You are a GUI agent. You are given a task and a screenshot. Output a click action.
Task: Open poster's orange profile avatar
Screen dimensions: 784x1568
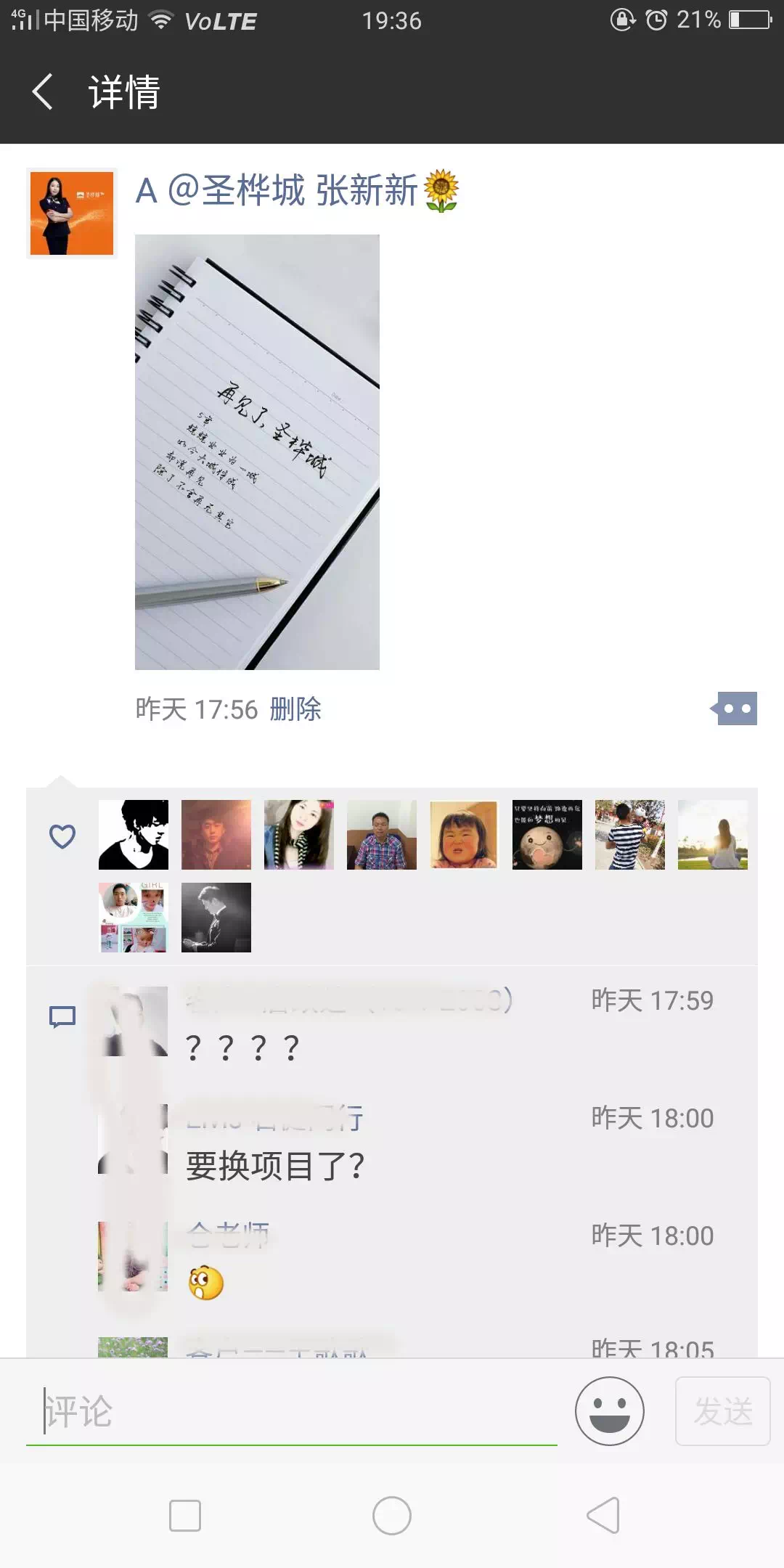tap(72, 213)
